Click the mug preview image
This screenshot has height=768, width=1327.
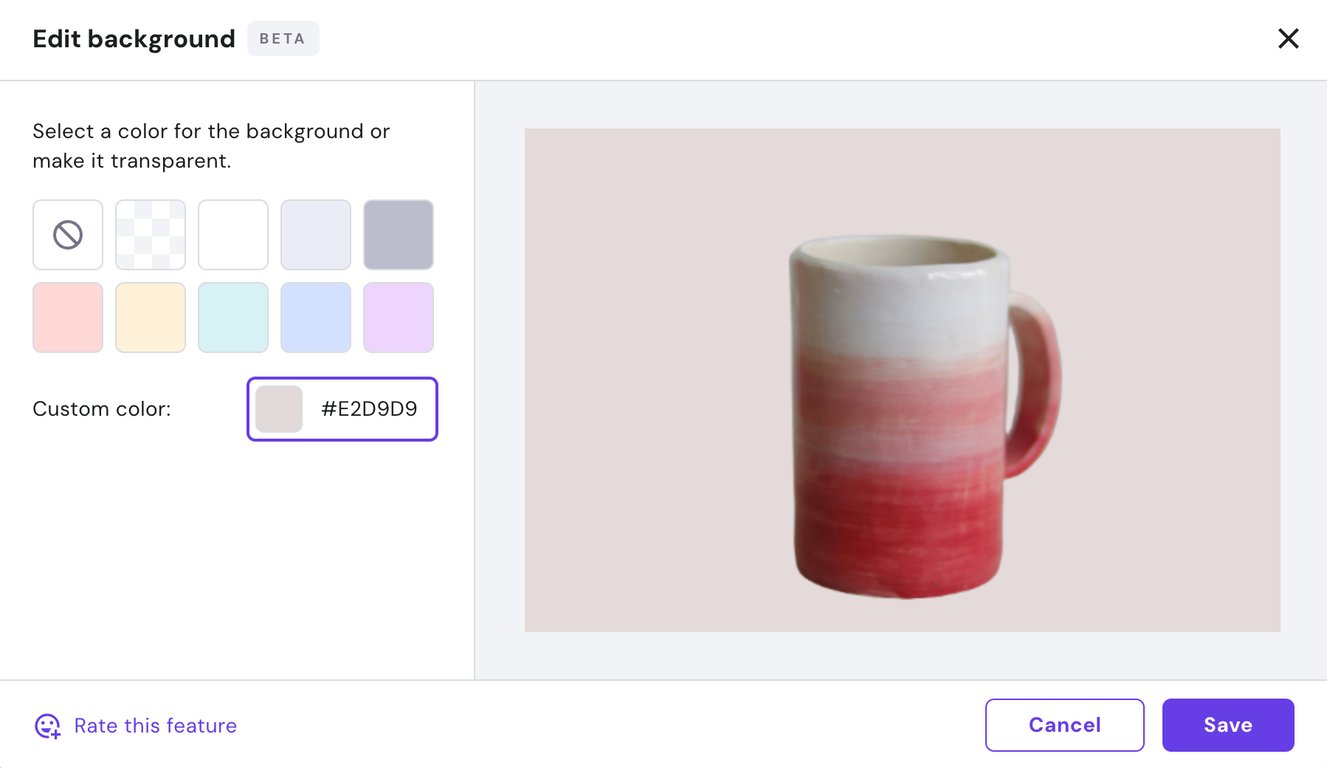point(902,380)
